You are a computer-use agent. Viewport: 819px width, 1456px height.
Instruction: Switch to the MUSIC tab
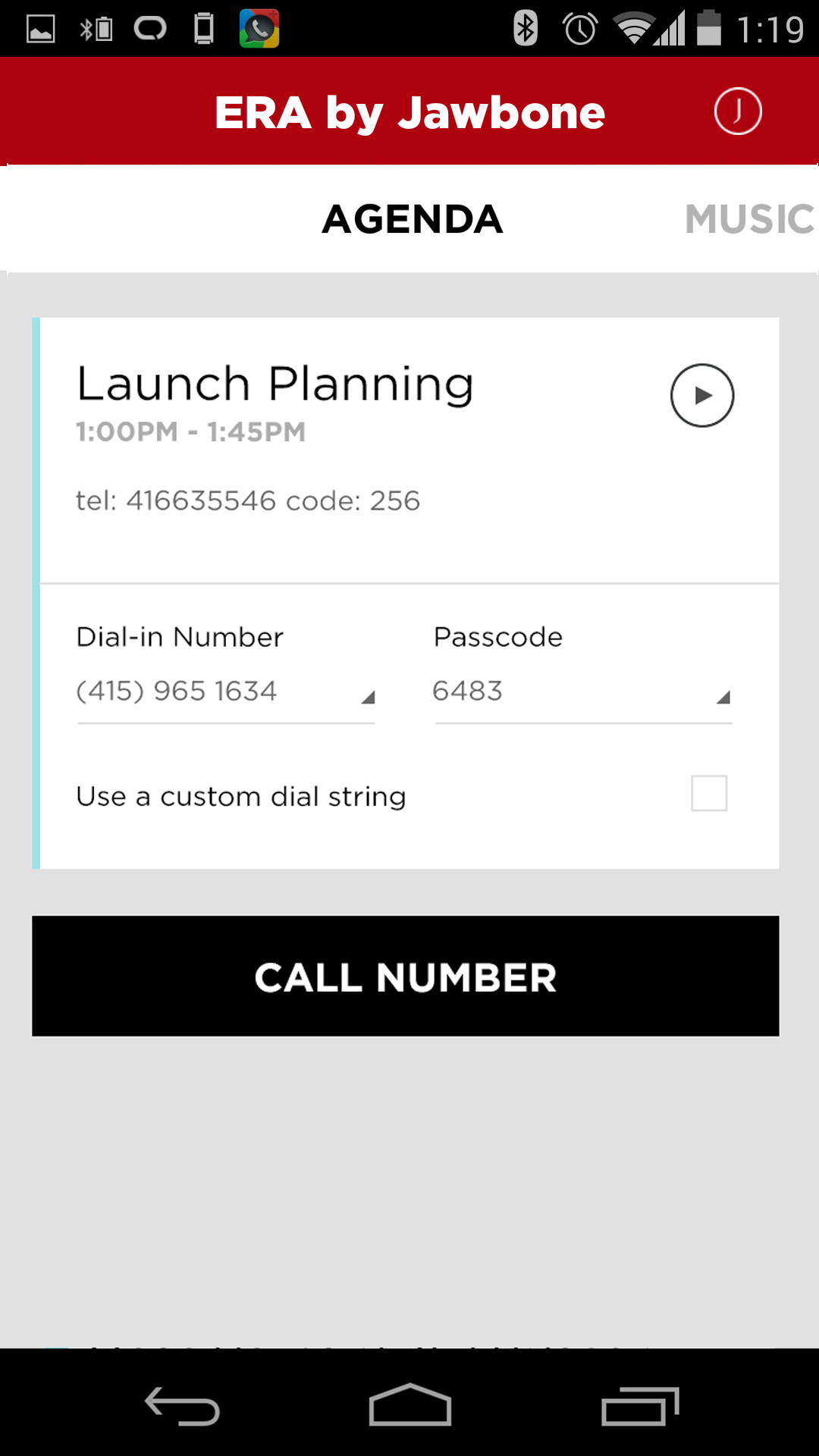(x=749, y=219)
